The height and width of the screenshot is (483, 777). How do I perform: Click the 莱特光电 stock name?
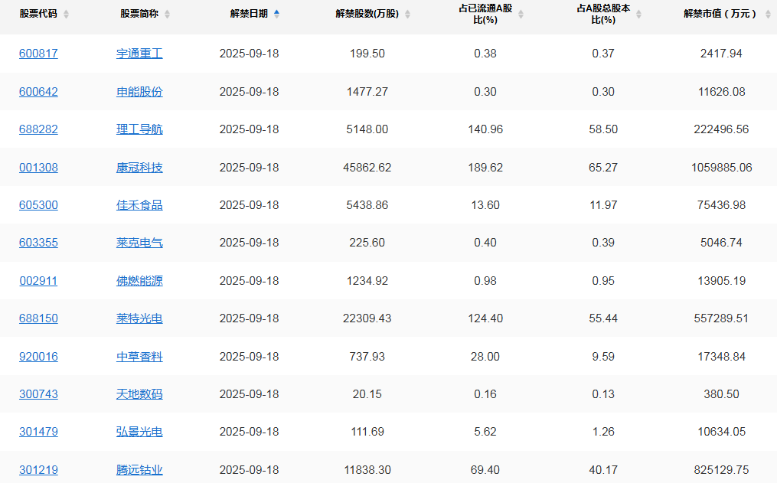click(139, 318)
